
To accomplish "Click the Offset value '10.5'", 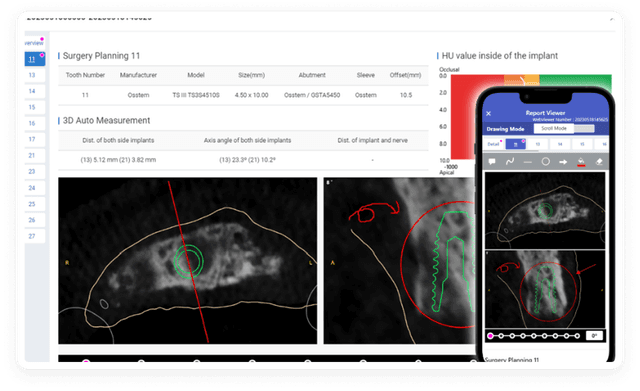I will (x=406, y=95).
